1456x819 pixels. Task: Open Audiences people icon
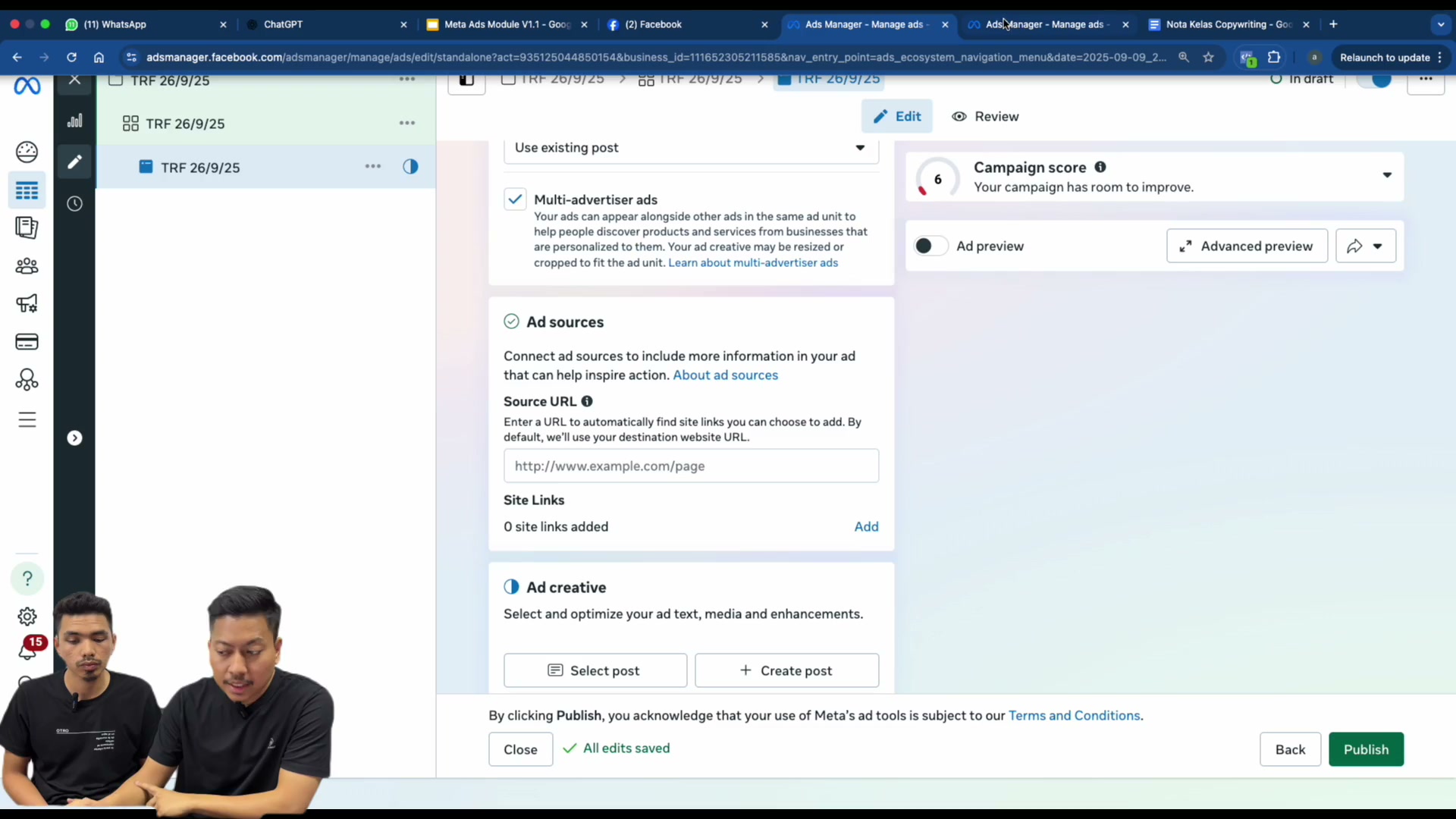click(27, 266)
